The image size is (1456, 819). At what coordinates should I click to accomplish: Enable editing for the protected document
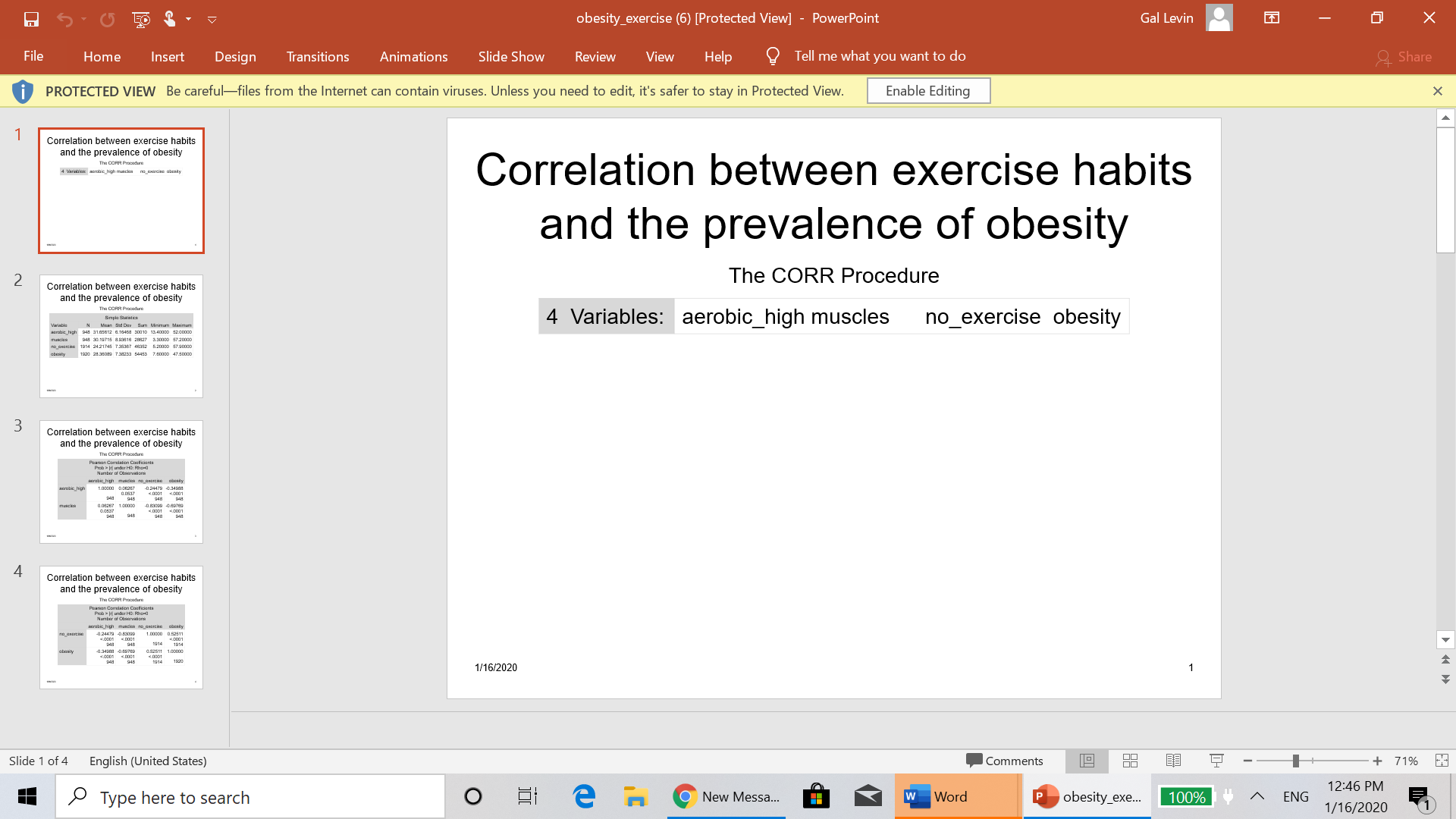(928, 90)
